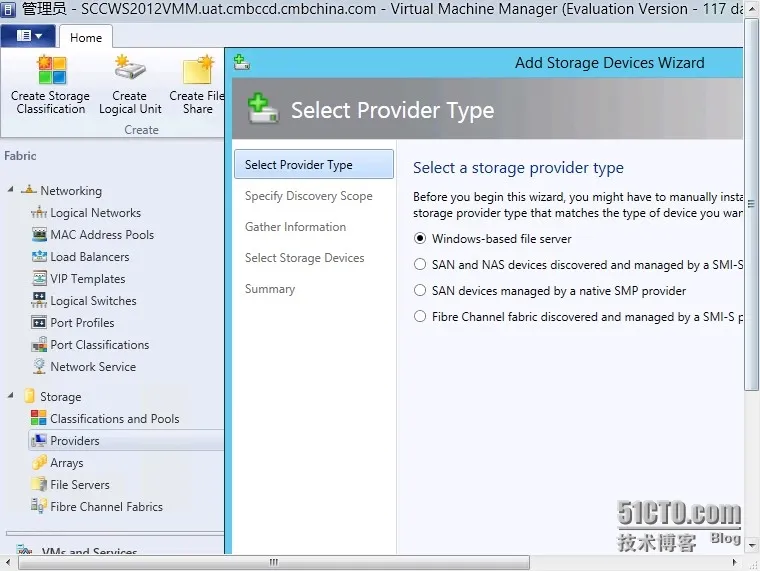The height and width of the screenshot is (571, 760).
Task: Open MAC Address Pools tree item
Action: 102,235
